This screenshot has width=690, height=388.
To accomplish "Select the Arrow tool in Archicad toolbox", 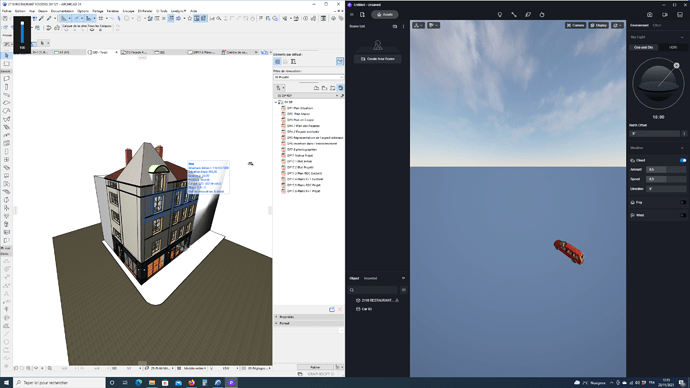I will (7, 55).
